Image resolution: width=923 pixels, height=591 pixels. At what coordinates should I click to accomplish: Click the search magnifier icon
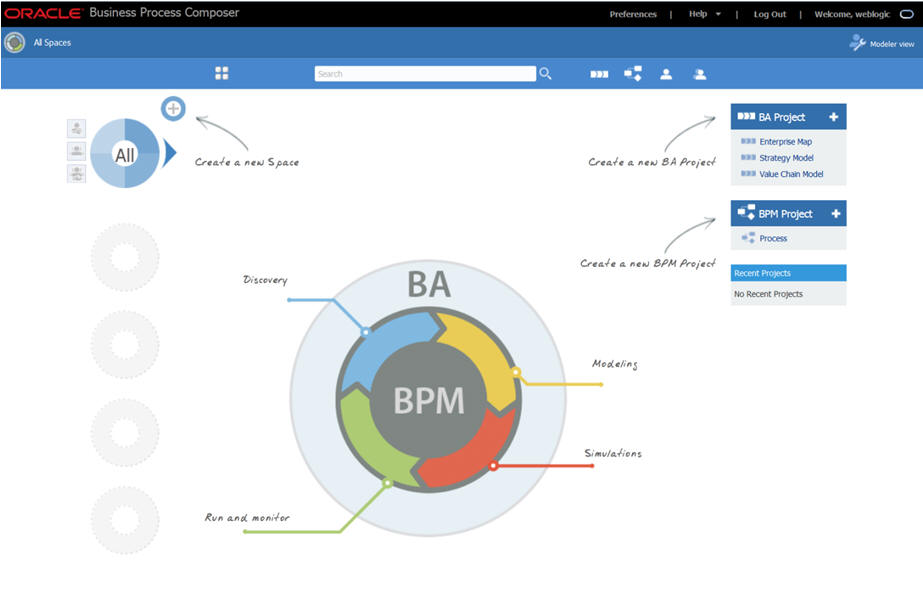click(545, 74)
